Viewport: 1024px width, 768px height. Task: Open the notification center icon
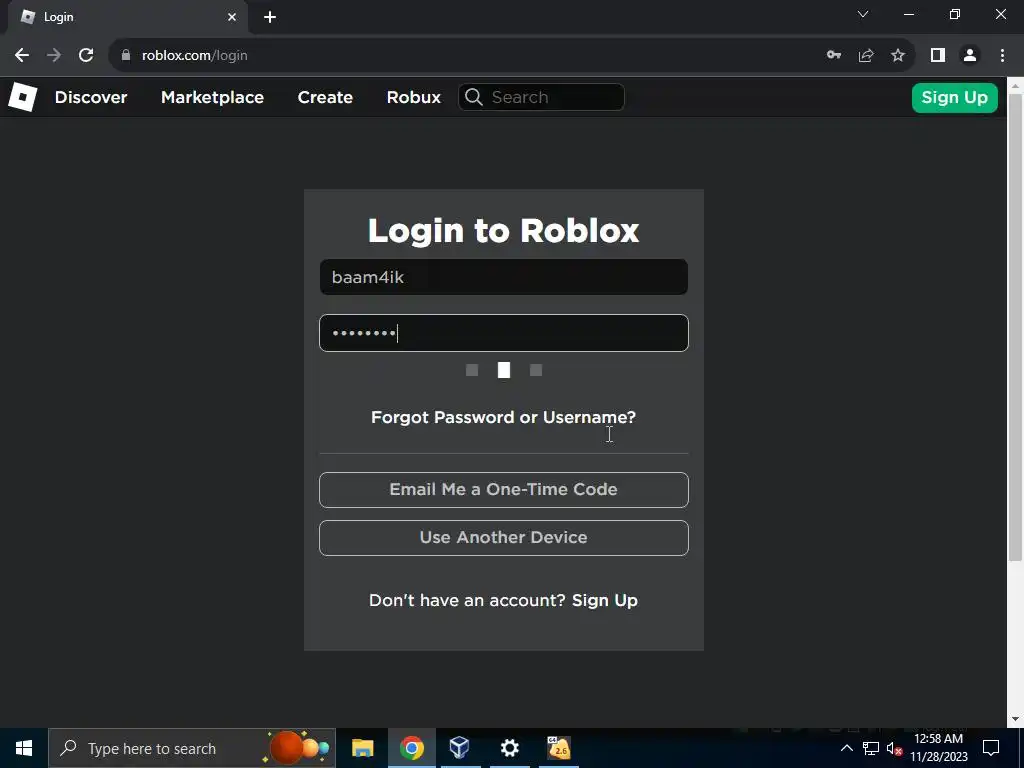point(991,748)
